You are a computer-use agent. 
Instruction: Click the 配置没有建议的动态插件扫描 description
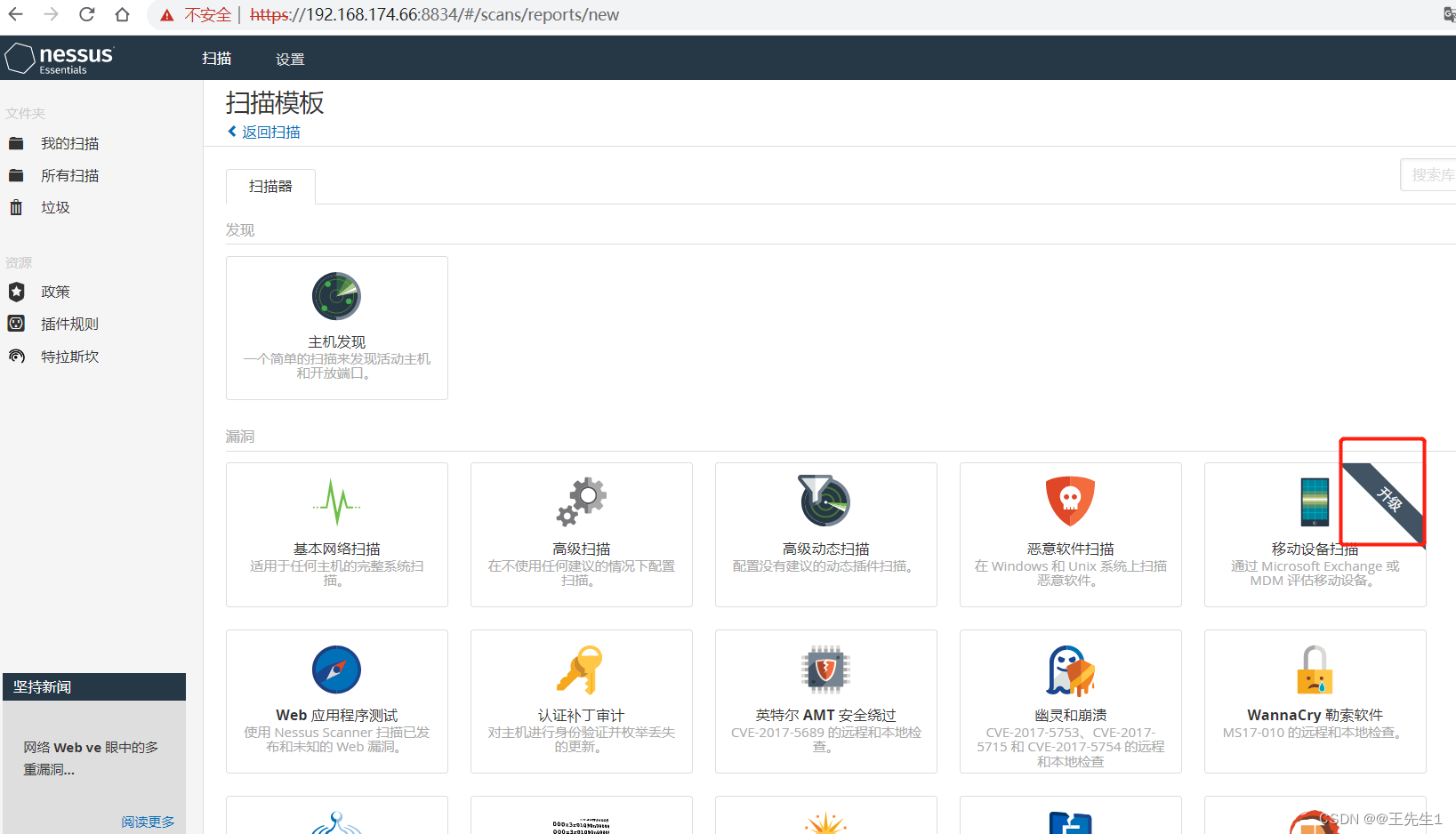pos(825,566)
